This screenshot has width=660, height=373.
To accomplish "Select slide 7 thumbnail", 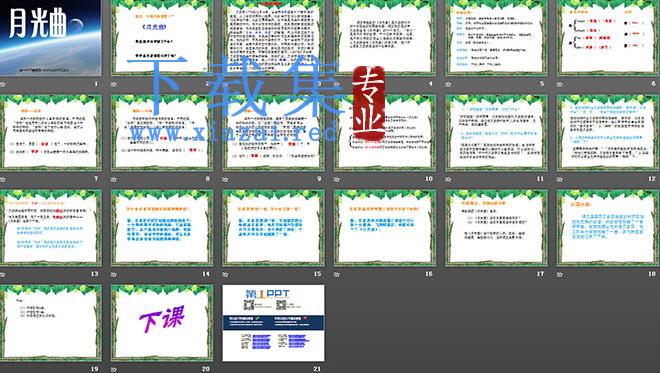I will click(x=51, y=132).
